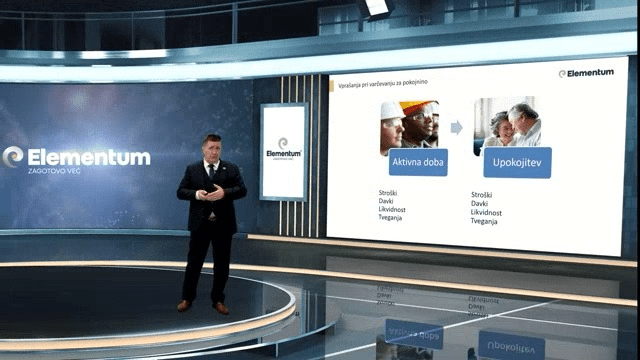The height and width of the screenshot is (360, 640).
Task: Click the ZAGOTOVO VEČ tagline on the wall
Action: 54,171
